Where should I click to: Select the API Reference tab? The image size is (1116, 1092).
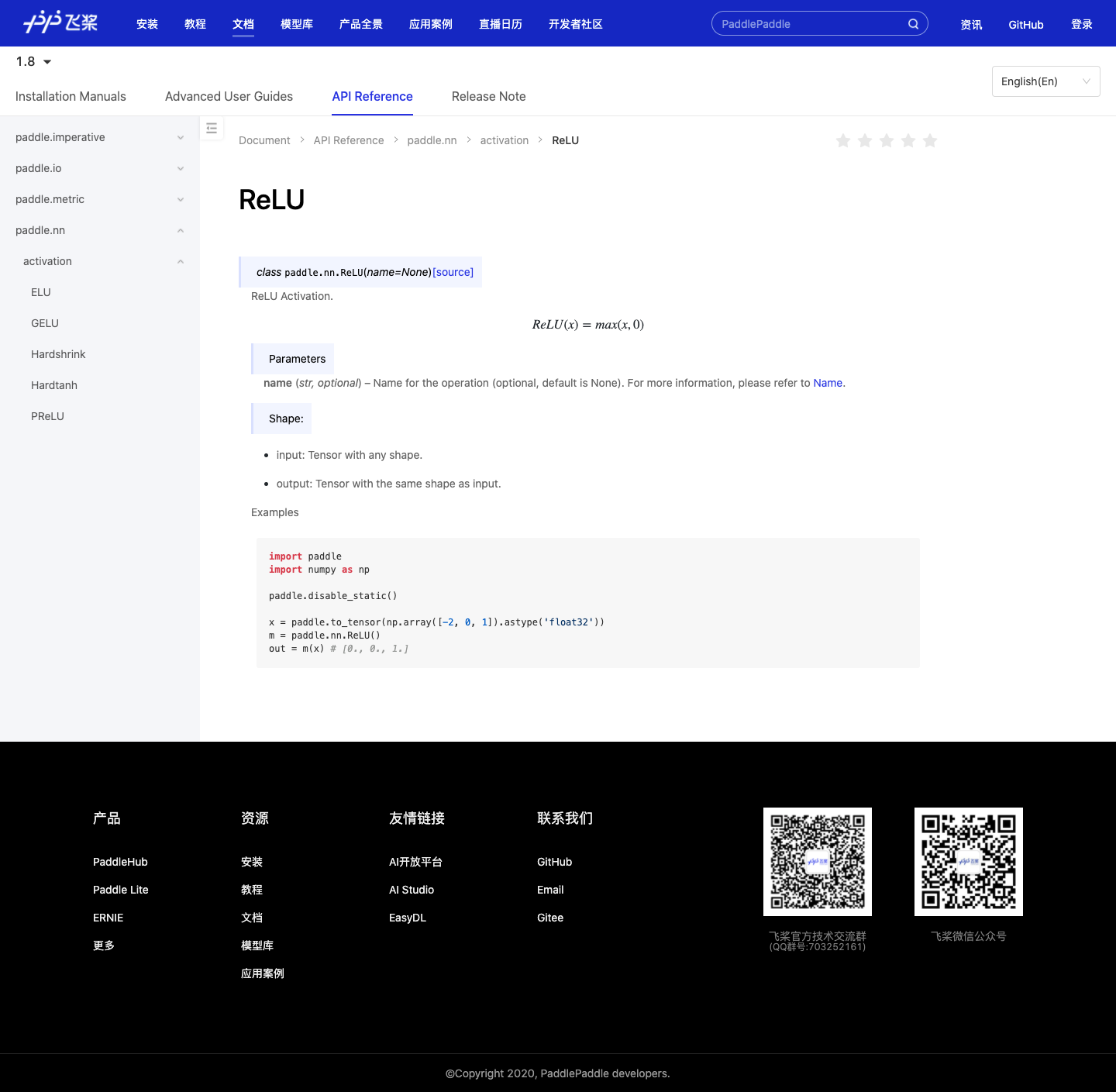coord(372,96)
